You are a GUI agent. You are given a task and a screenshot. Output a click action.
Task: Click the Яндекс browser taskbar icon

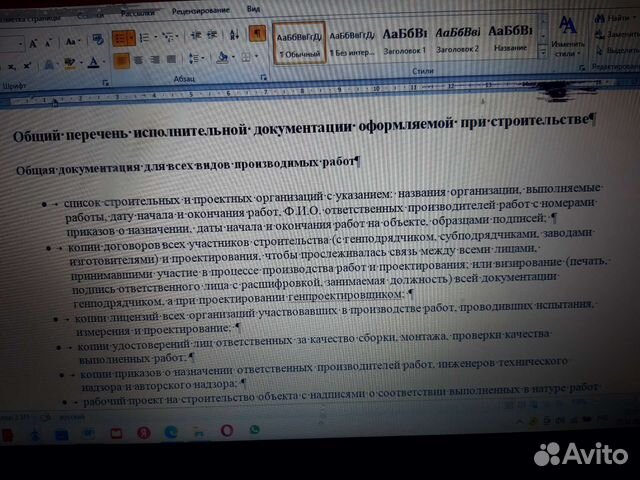143,433
